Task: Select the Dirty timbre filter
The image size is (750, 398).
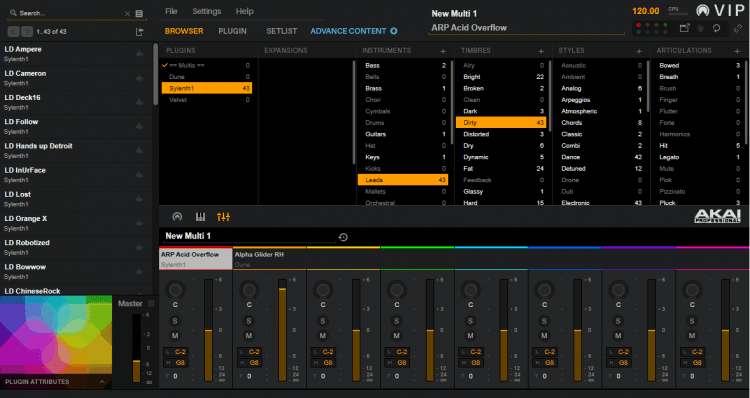Action: point(501,122)
